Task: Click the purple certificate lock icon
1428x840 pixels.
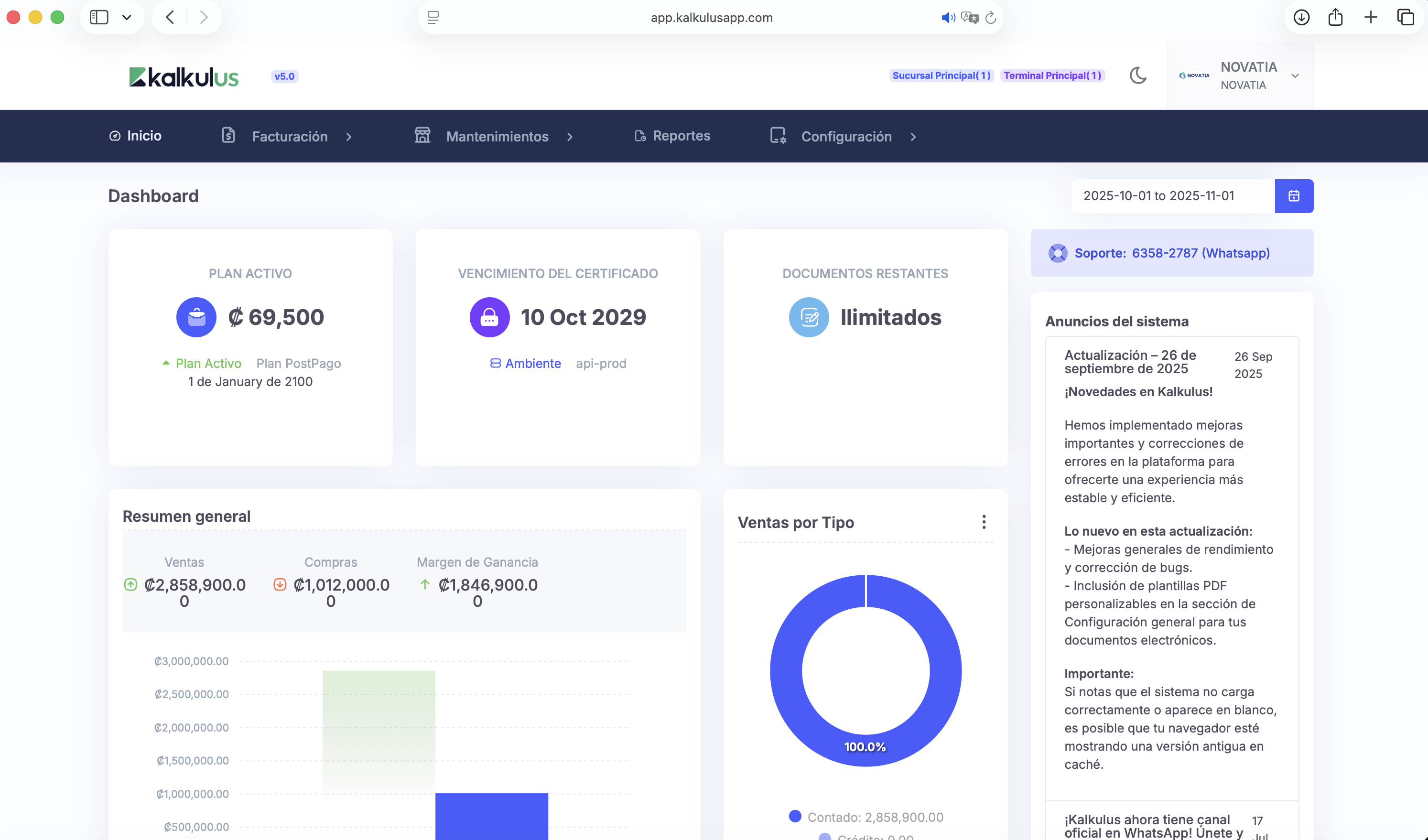Action: tap(489, 317)
